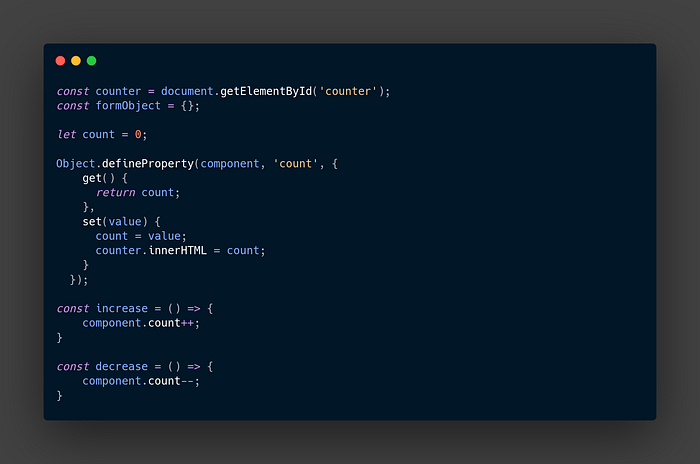Click 'defineProperty' method name
Viewport: 700px width, 464px height.
[148, 164]
